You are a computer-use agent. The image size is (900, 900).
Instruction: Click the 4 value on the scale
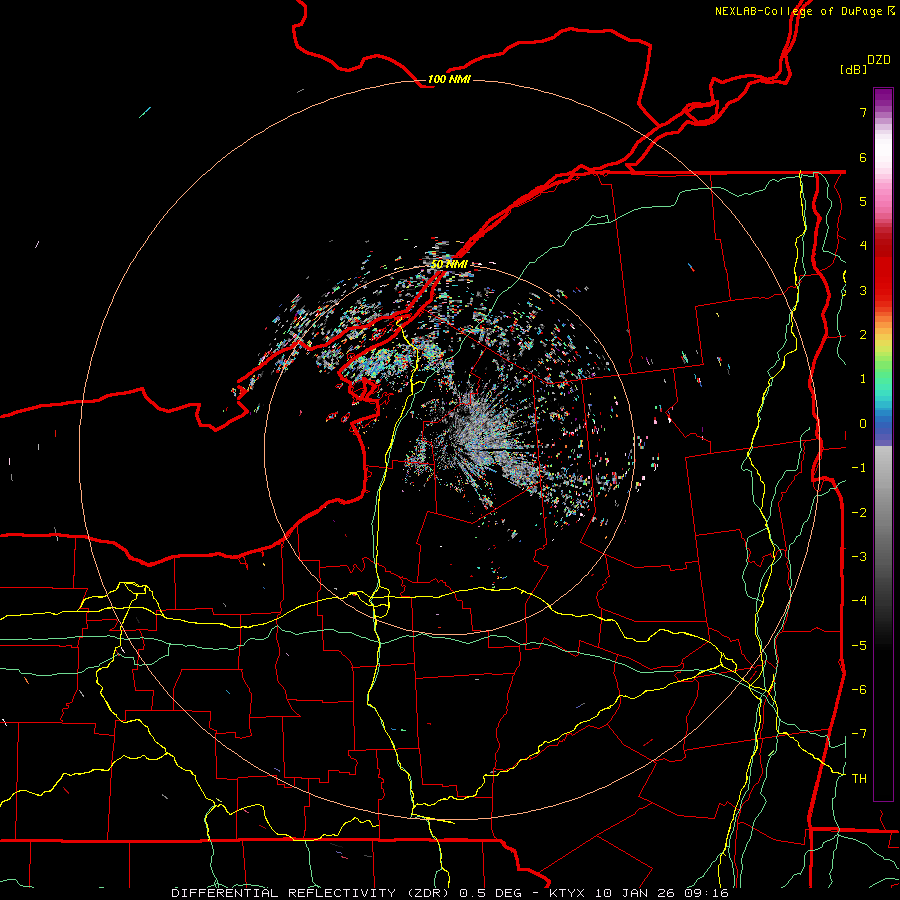pos(863,246)
